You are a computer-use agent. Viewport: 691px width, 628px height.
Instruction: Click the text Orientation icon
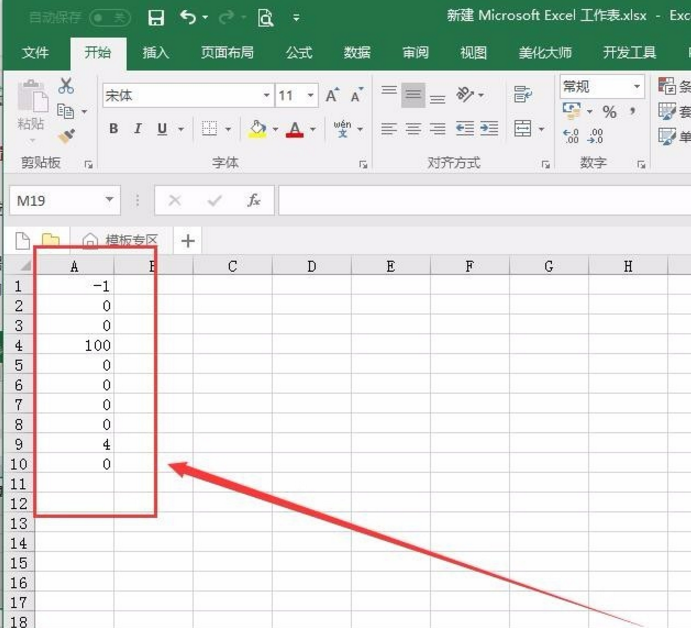point(465,94)
